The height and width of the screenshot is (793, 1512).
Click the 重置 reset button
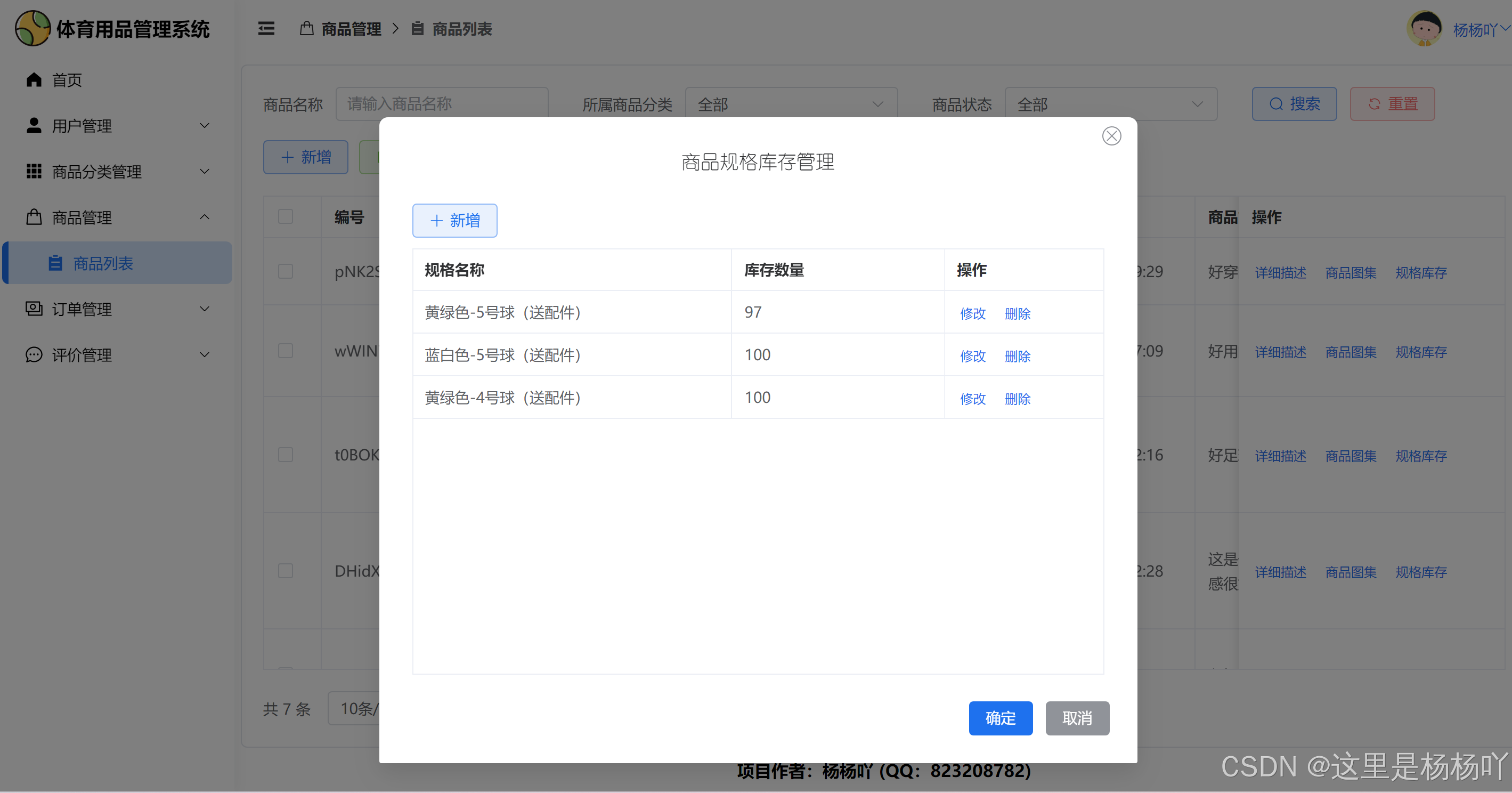[x=1392, y=104]
